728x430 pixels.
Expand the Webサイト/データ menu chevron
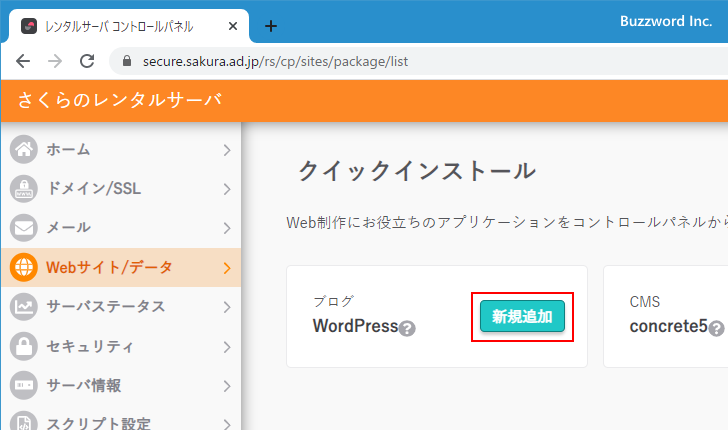(x=227, y=268)
